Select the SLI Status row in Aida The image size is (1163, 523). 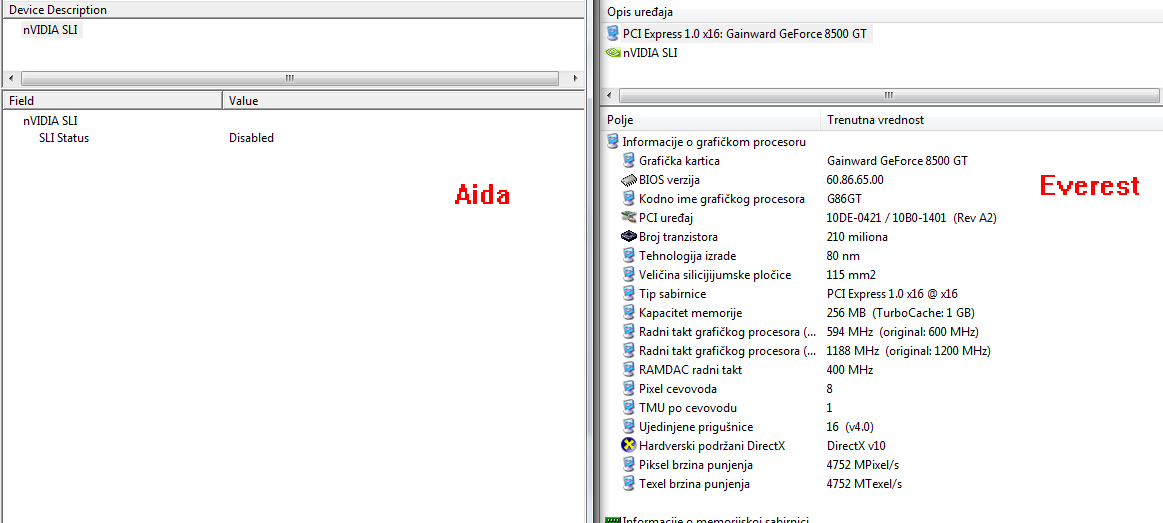pos(64,138)
